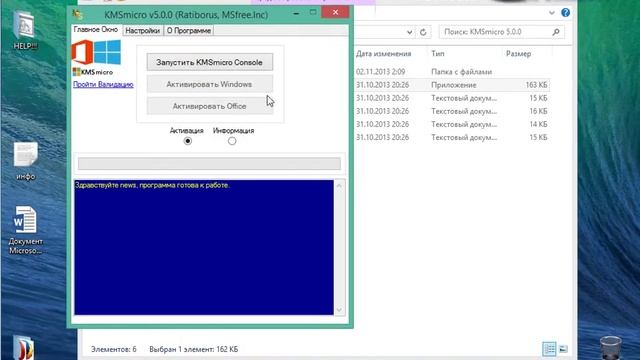The height and width of the screenshot is (360, 640).
Task: Click Активировать Windows button
Action: click(x=210, y=84)
